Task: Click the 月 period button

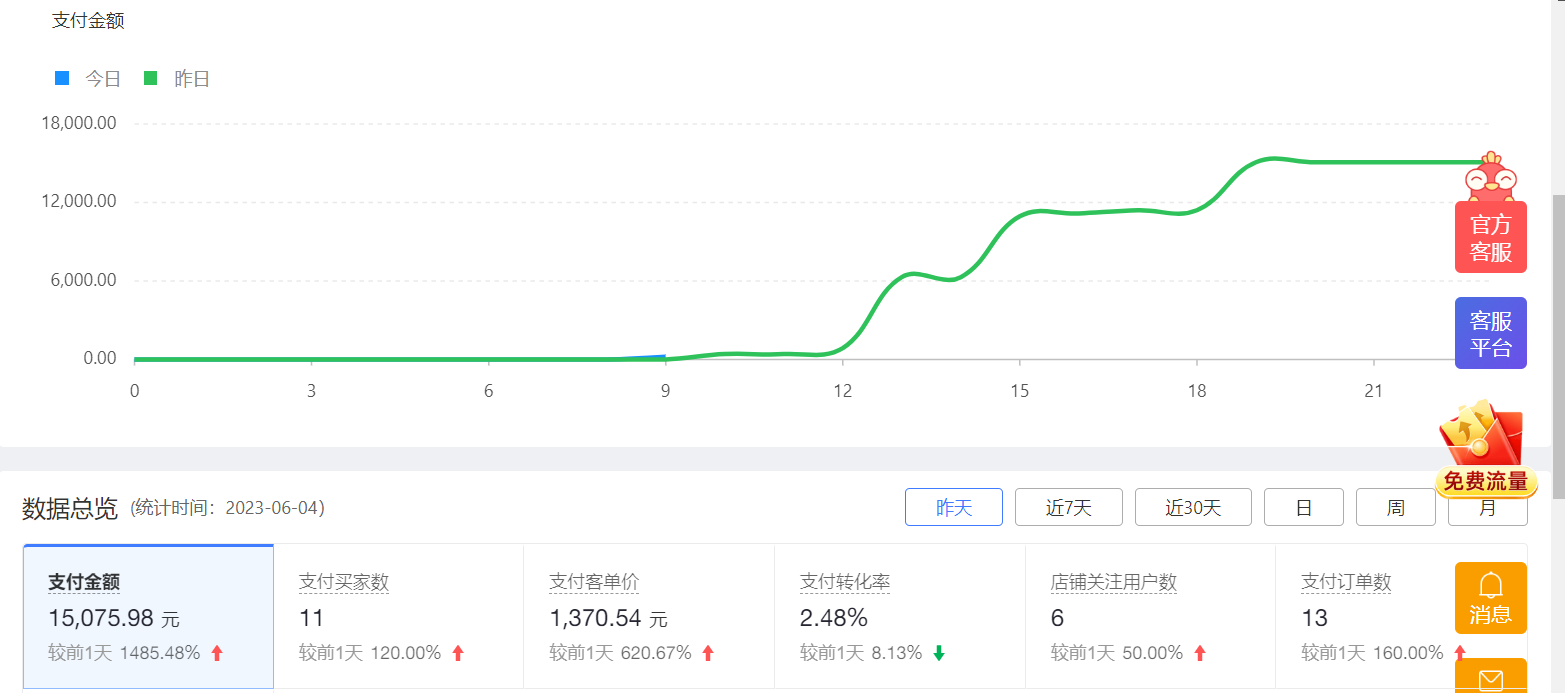Action: coord(1487,510)
